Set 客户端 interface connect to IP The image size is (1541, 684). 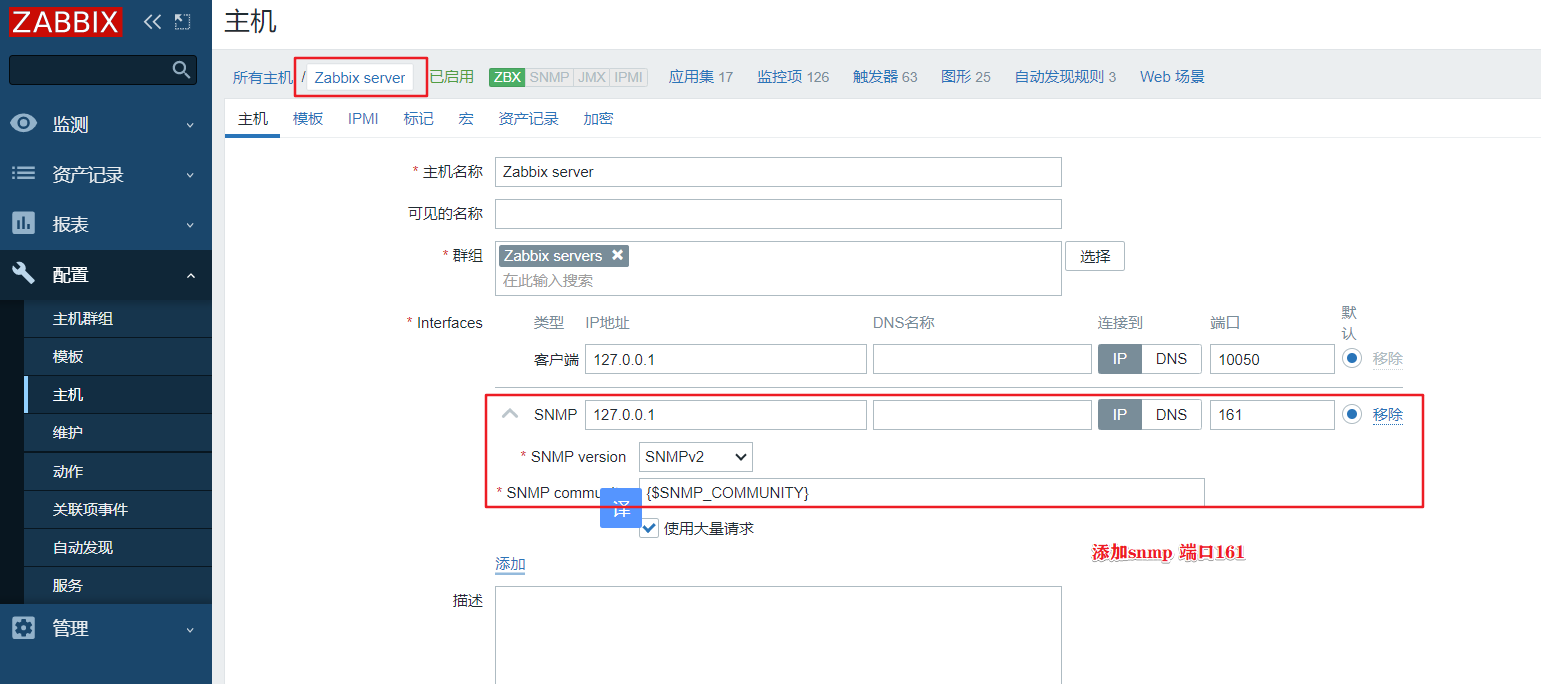click(1120, 359)
